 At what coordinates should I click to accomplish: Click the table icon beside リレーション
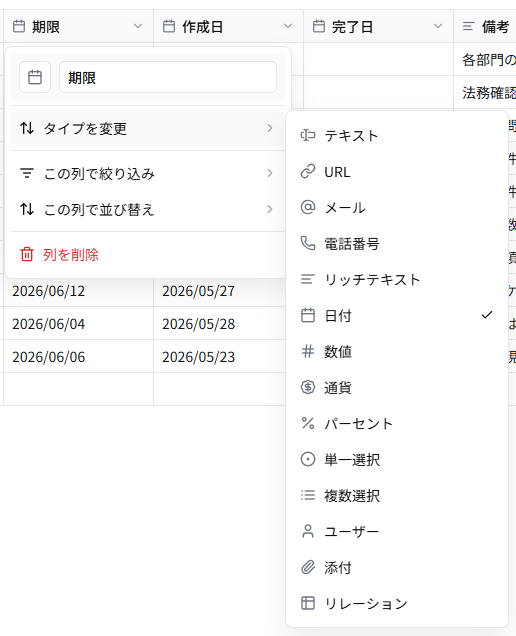click(308, 603)
